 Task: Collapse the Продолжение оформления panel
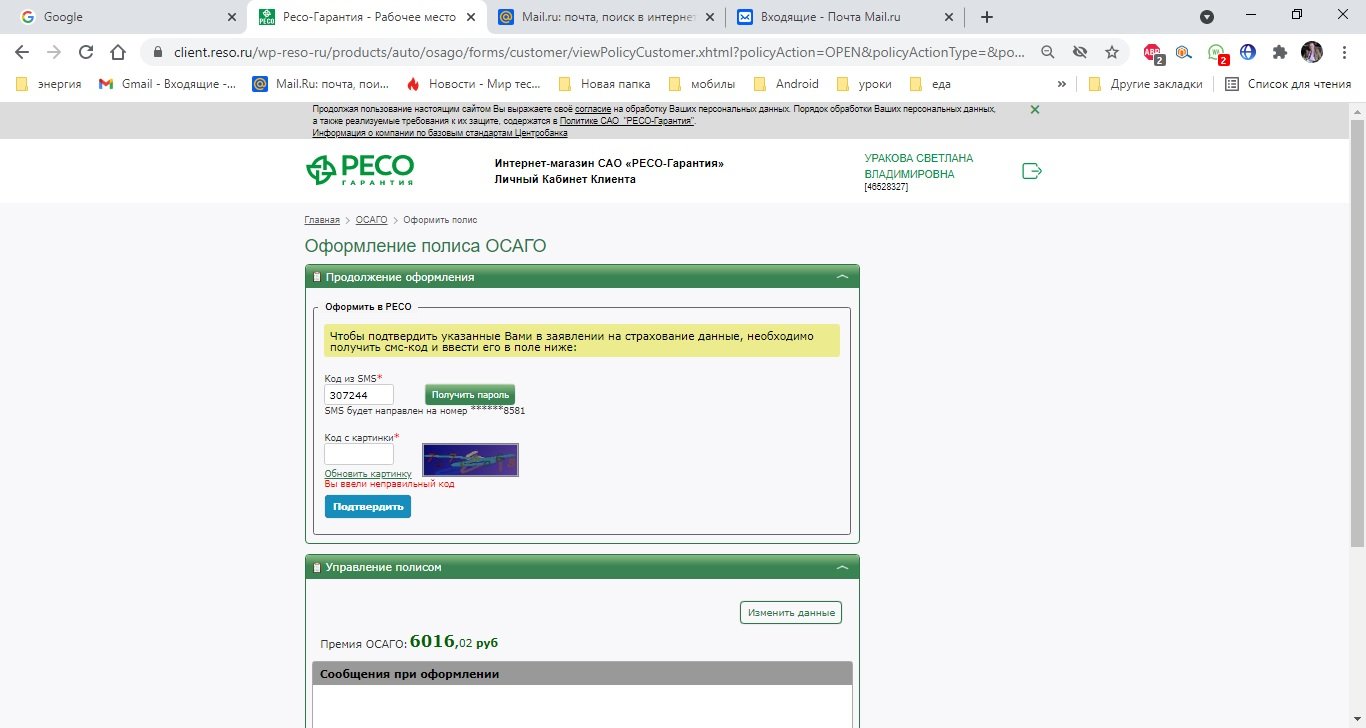pos(842,277)
